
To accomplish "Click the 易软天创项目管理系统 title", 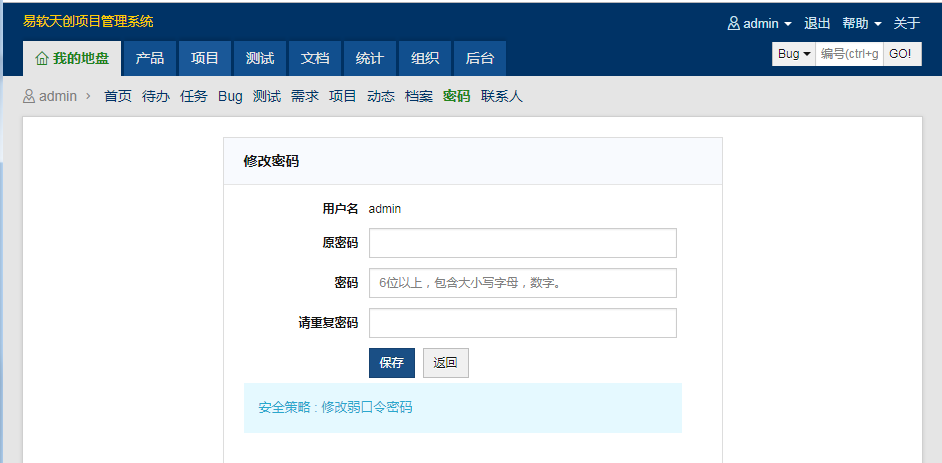I will [x=88, y=22].
